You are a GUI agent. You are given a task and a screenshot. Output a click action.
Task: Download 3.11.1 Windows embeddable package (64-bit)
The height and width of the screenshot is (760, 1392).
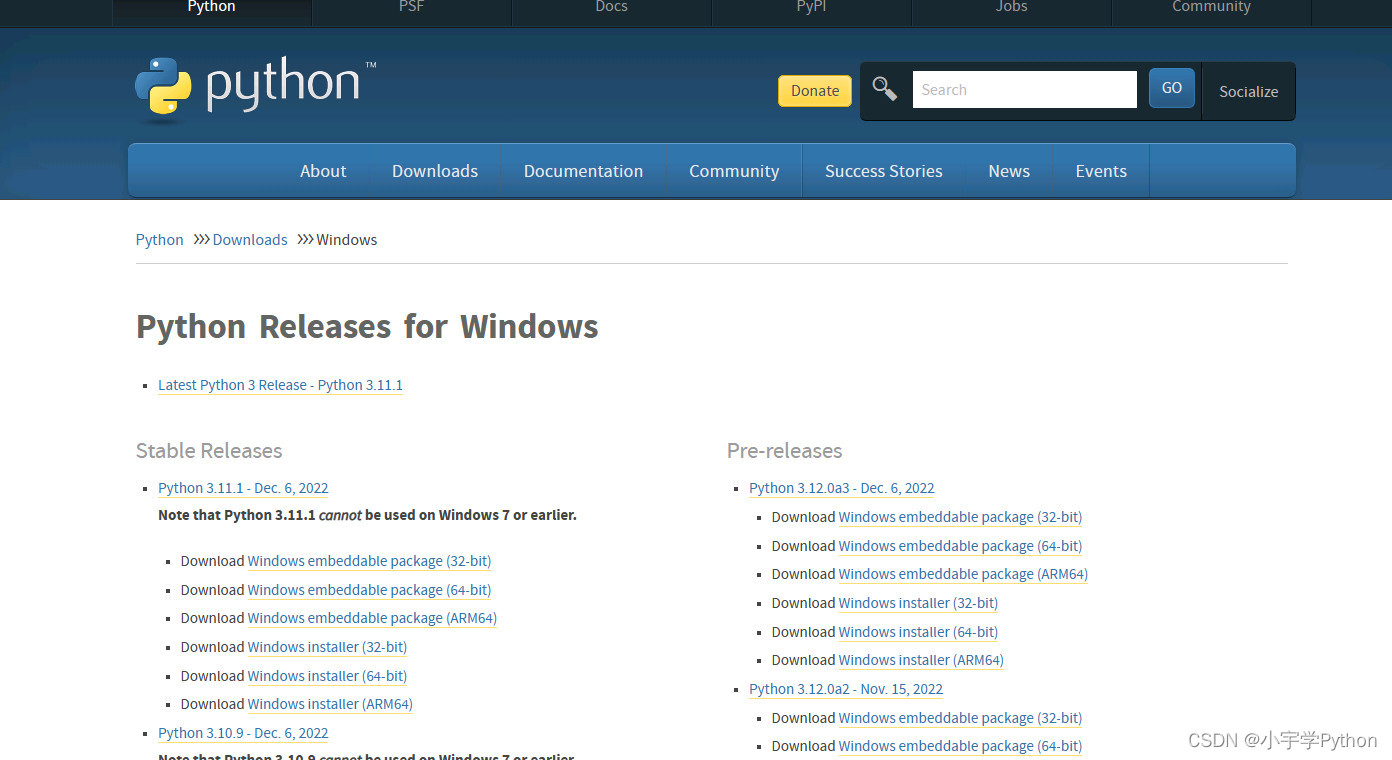pos(369,590)
